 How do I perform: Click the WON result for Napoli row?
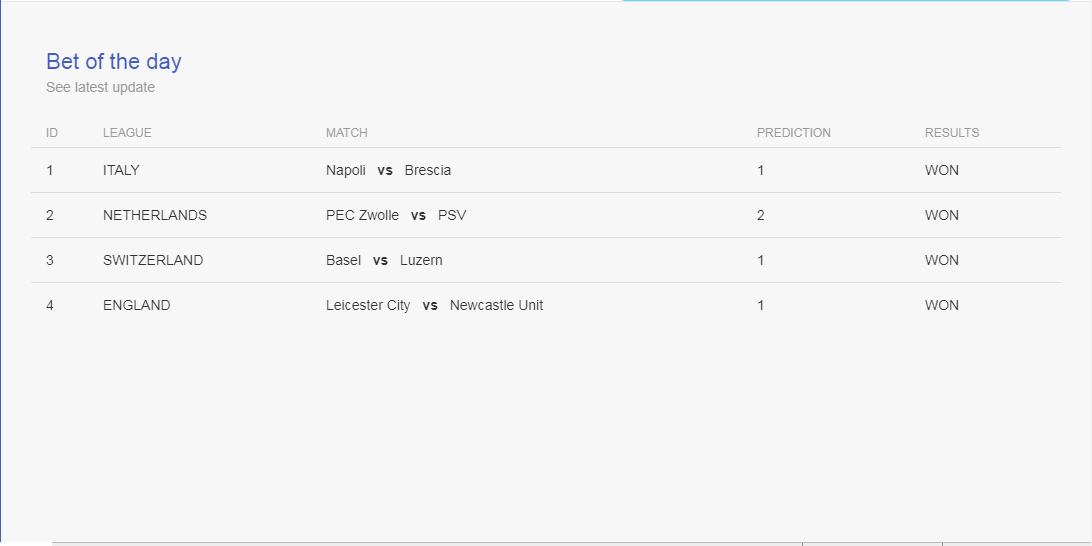942,170
